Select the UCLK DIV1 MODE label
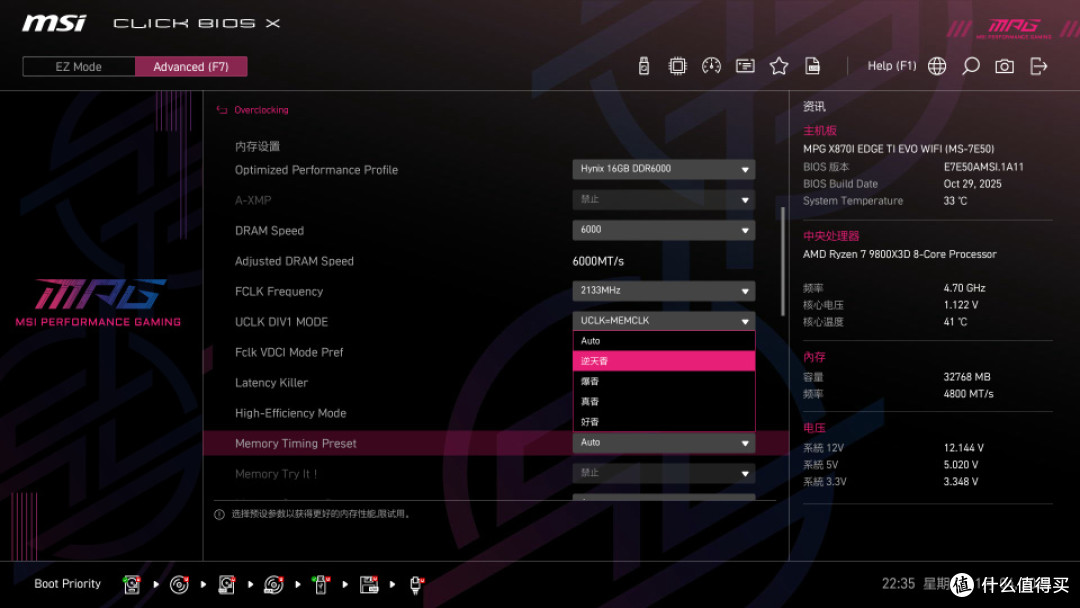The image size is (1080, 608). (x=281, y=322)
